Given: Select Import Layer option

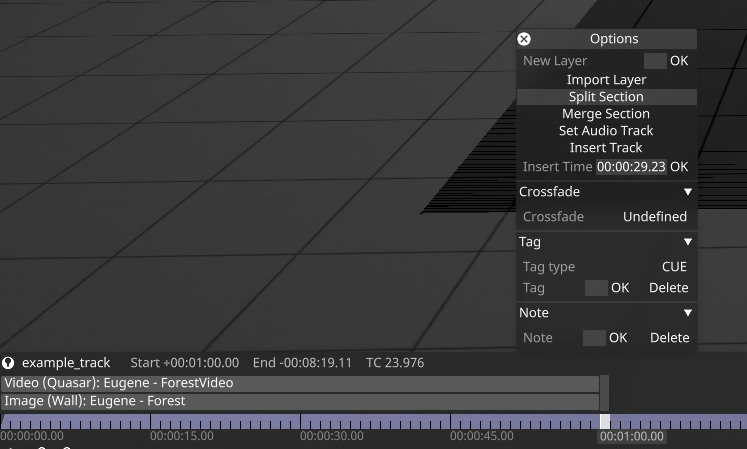Looking at the screenshot, I should [x=606, y=80].
